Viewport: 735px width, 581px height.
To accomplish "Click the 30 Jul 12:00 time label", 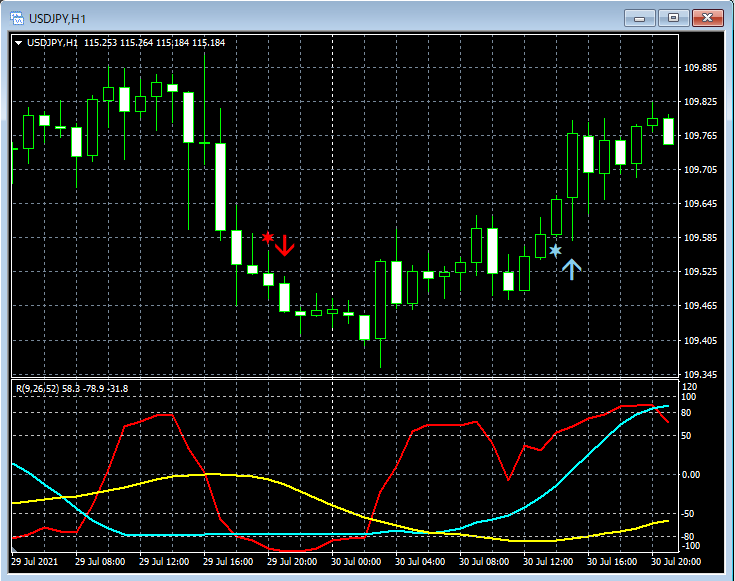I will [548, 561].
